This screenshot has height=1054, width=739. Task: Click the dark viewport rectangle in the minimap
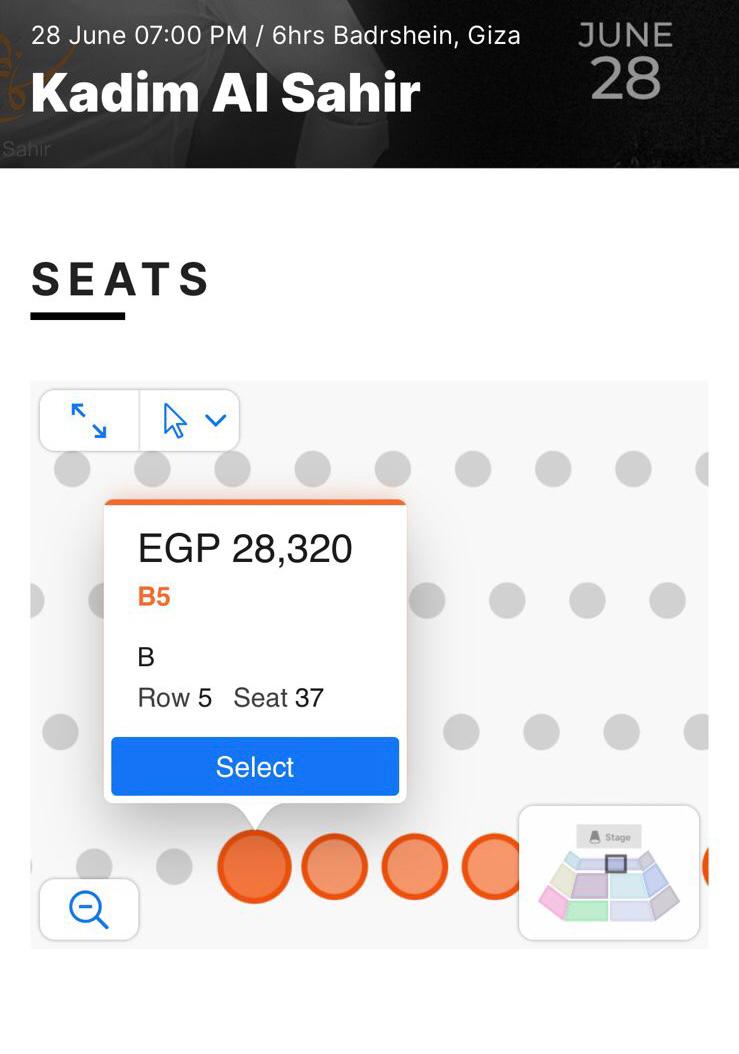(616, 863)
